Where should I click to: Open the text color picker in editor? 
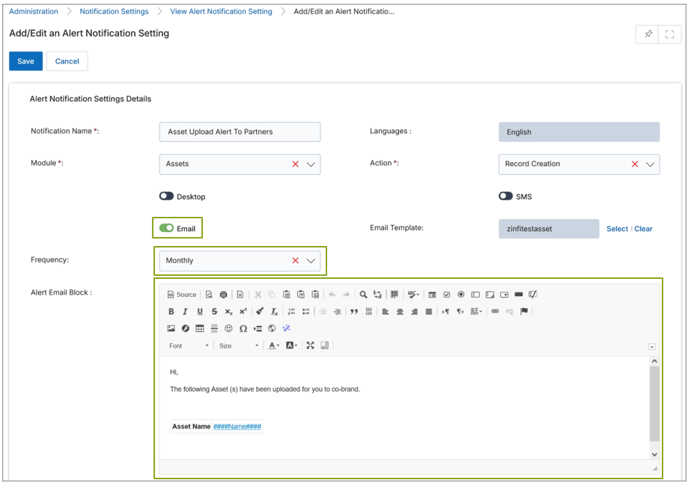(273, 346)
